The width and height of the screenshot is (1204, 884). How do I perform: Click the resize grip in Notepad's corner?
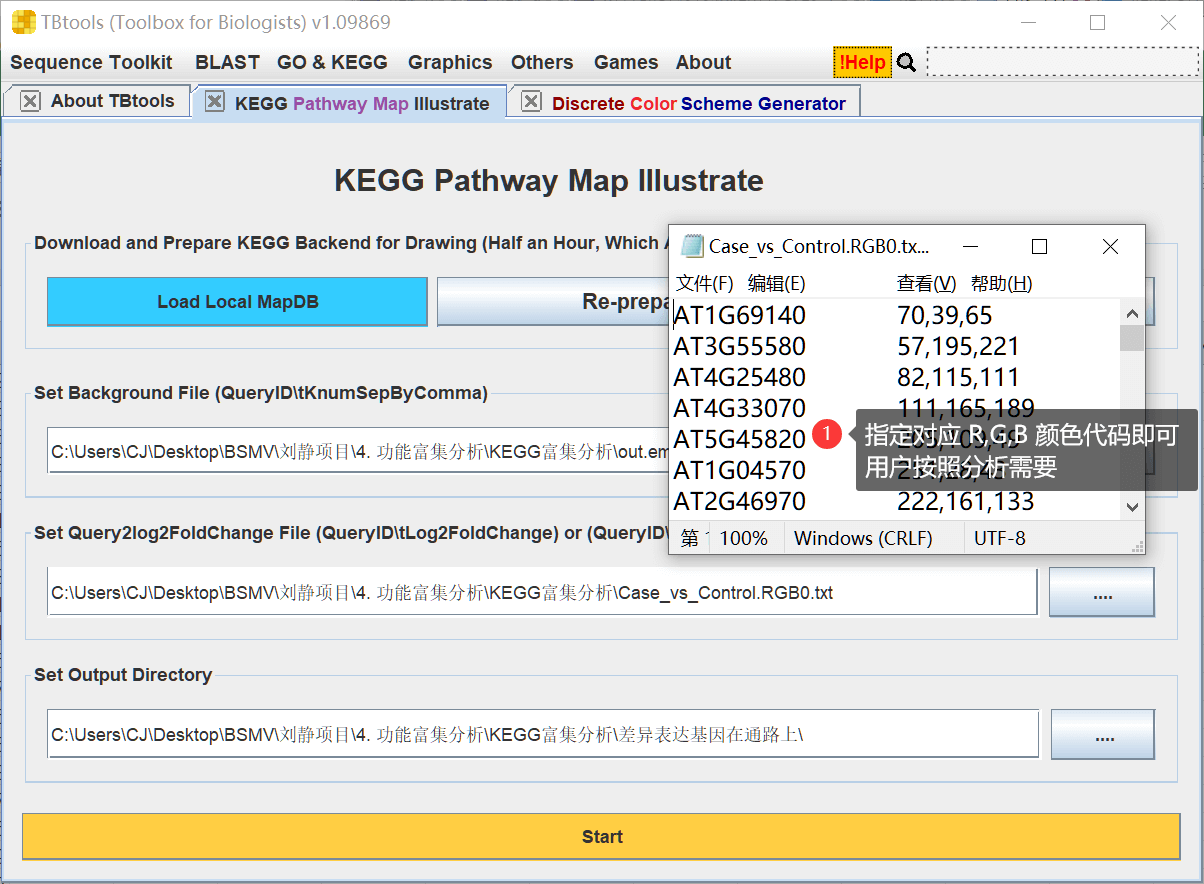(x=1137, y=546)
